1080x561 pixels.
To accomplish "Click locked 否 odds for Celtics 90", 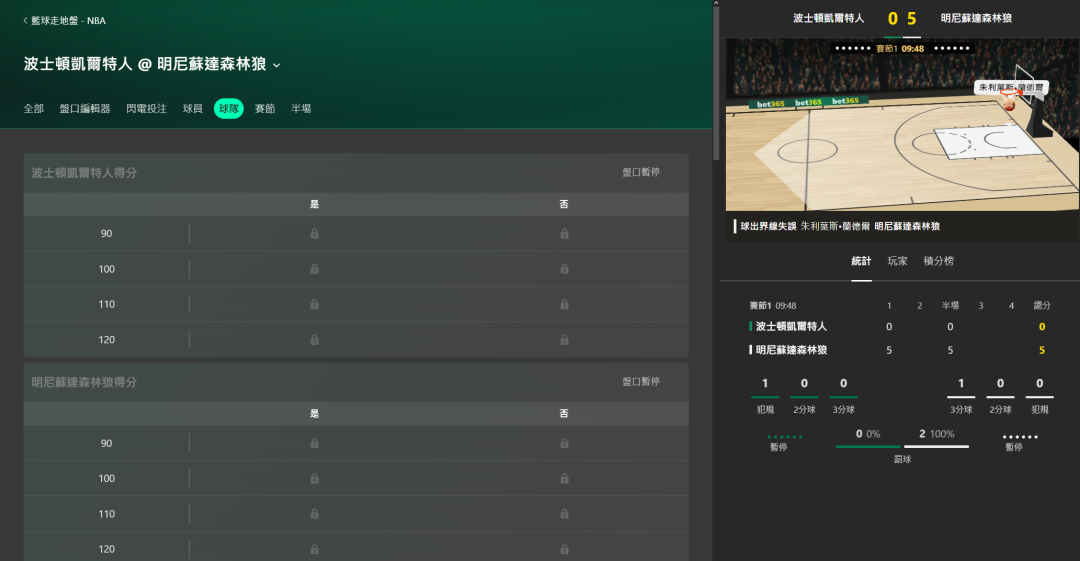I will pos(564,234).
